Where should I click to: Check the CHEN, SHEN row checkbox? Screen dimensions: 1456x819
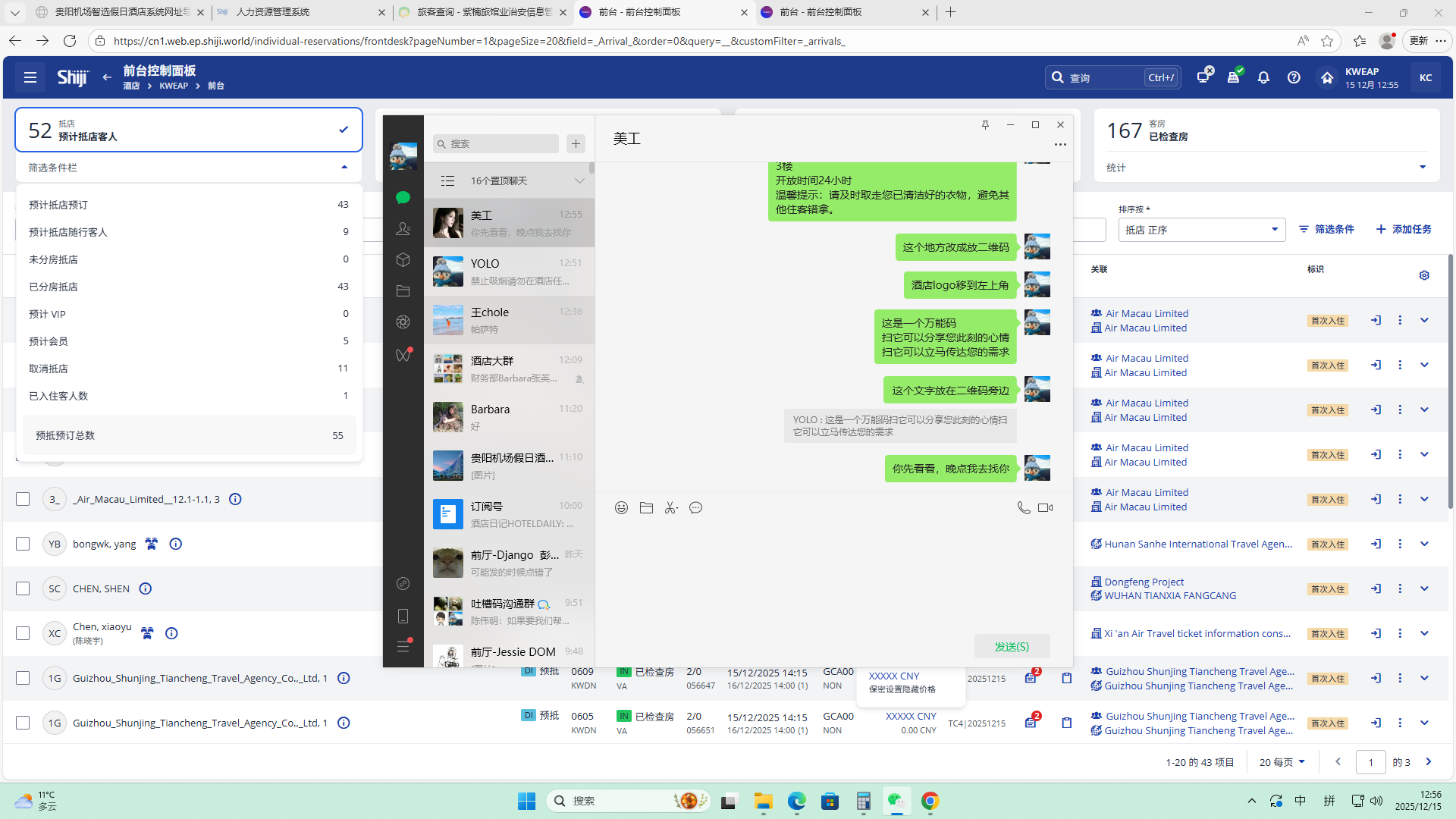click(23, 588)
